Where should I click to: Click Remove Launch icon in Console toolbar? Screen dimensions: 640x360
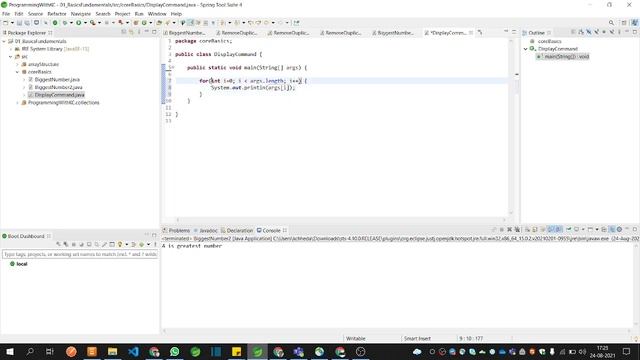pos(509,230)
